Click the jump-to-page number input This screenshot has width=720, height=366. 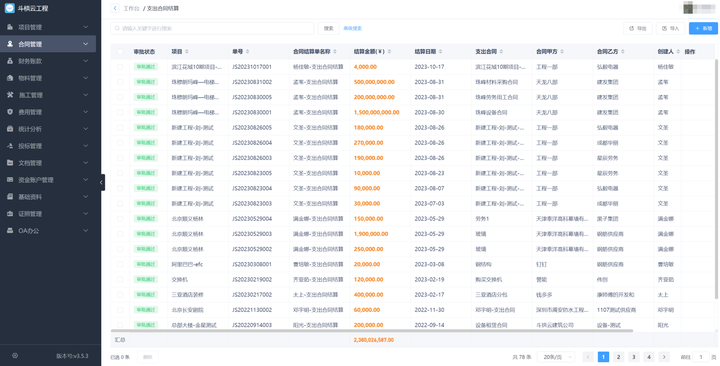click(701, 357)
